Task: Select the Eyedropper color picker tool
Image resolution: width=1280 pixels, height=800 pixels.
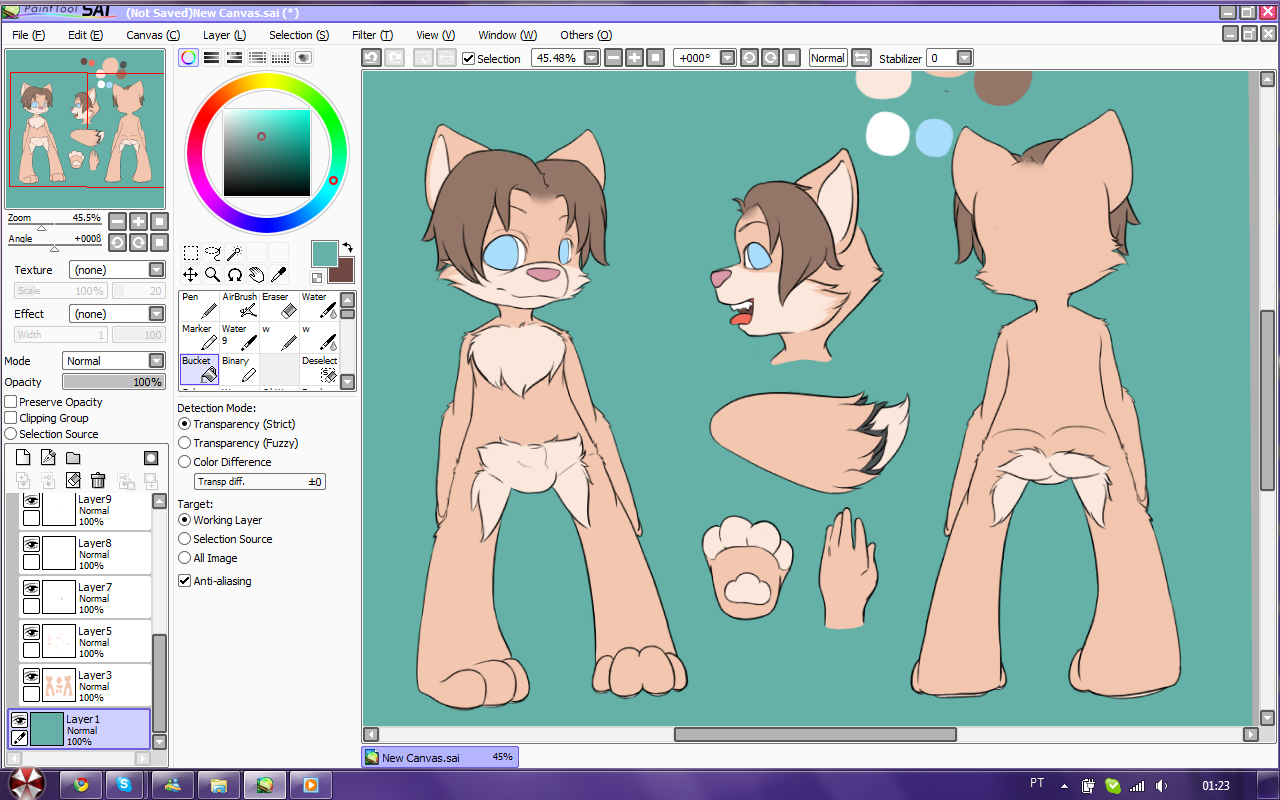Action: tap(278, 275)
